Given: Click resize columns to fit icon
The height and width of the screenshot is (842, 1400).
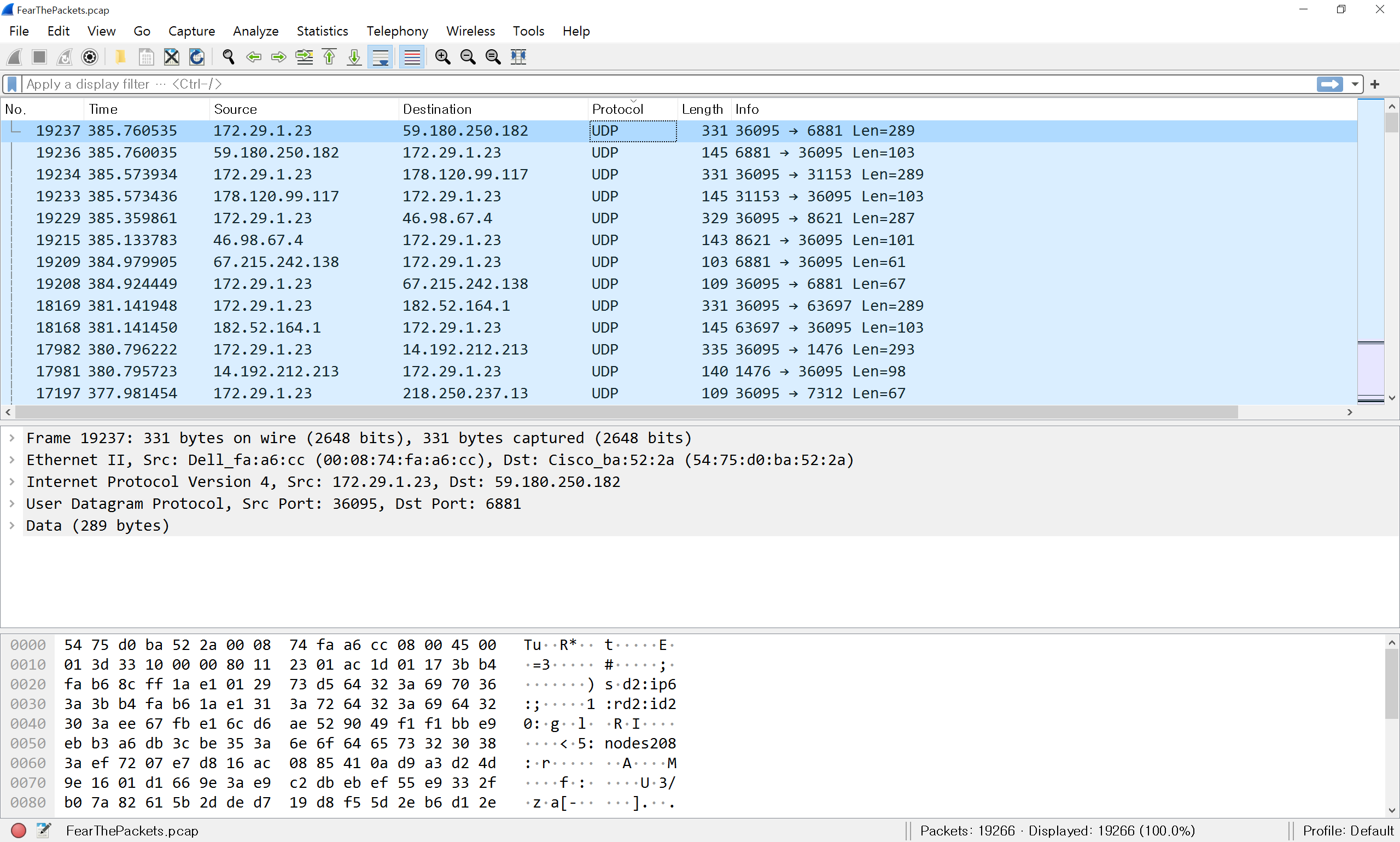Looking at the screenshot, I should click(518, 57).
